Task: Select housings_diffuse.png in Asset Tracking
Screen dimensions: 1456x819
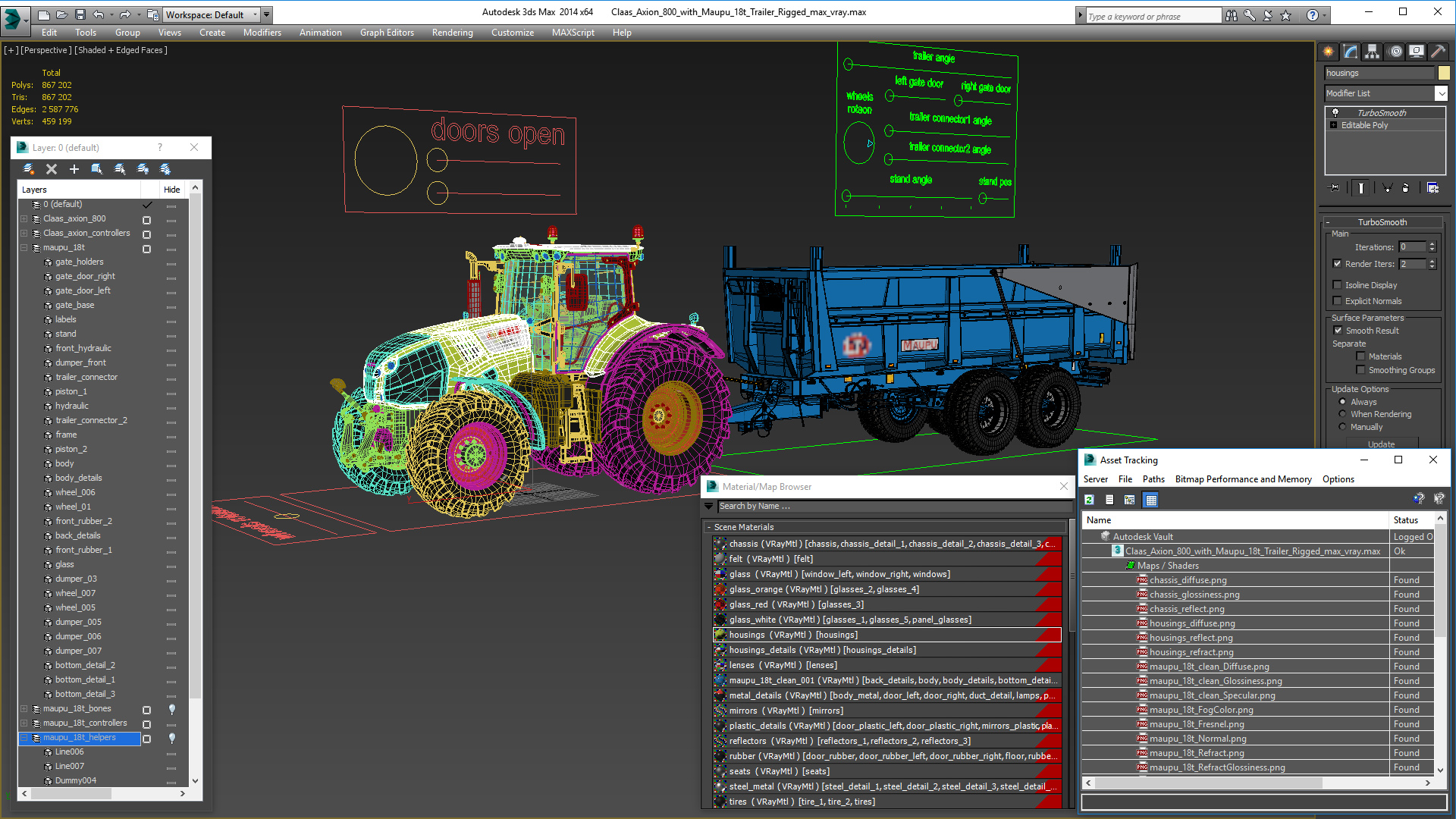Action: tap(1192, 623)
